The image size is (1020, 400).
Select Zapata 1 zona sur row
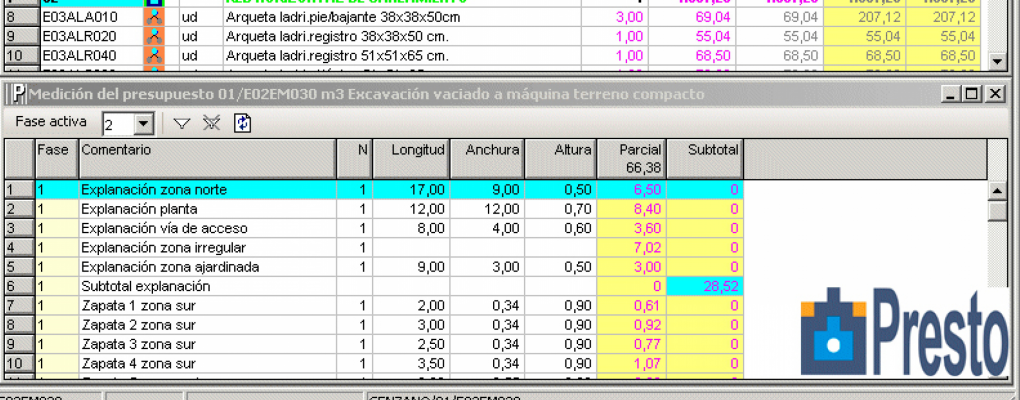[206, 305]
